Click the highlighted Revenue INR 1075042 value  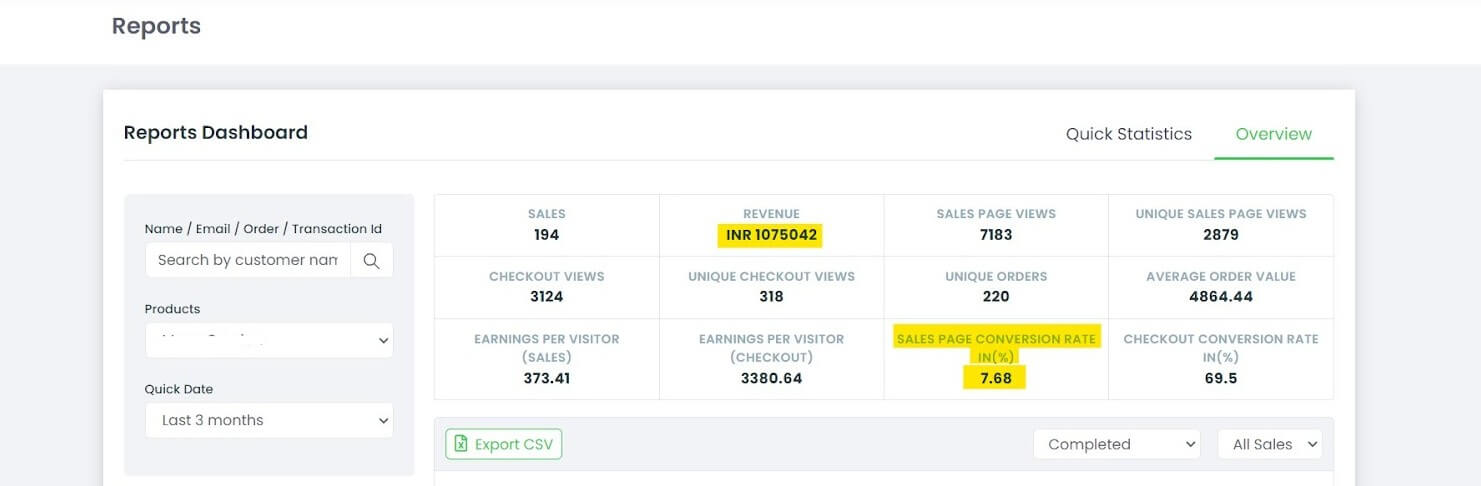pyautogui.click(x=770, y=235)
